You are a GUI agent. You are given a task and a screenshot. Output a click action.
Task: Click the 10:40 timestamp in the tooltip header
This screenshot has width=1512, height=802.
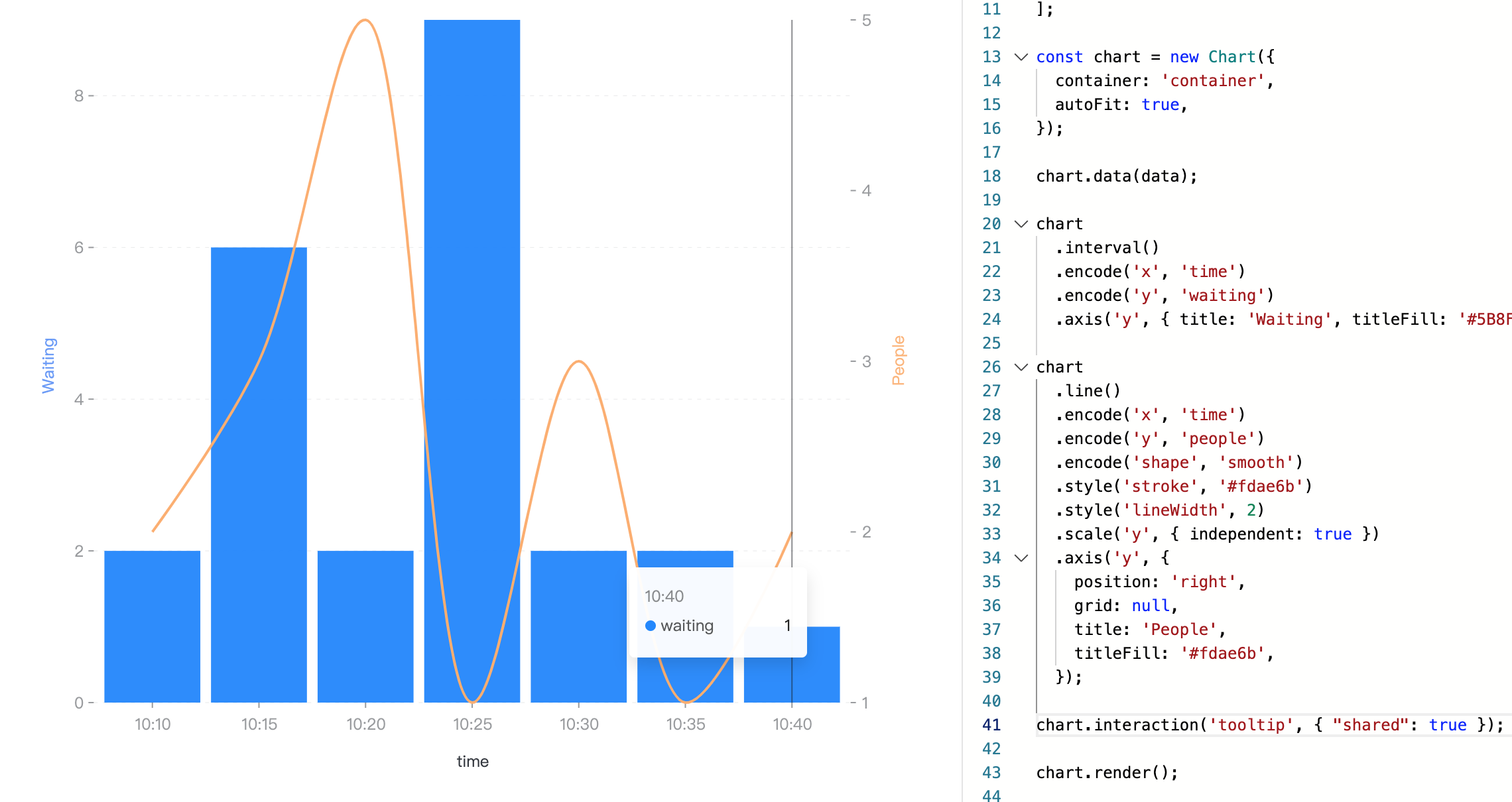[x=664, y=596]
